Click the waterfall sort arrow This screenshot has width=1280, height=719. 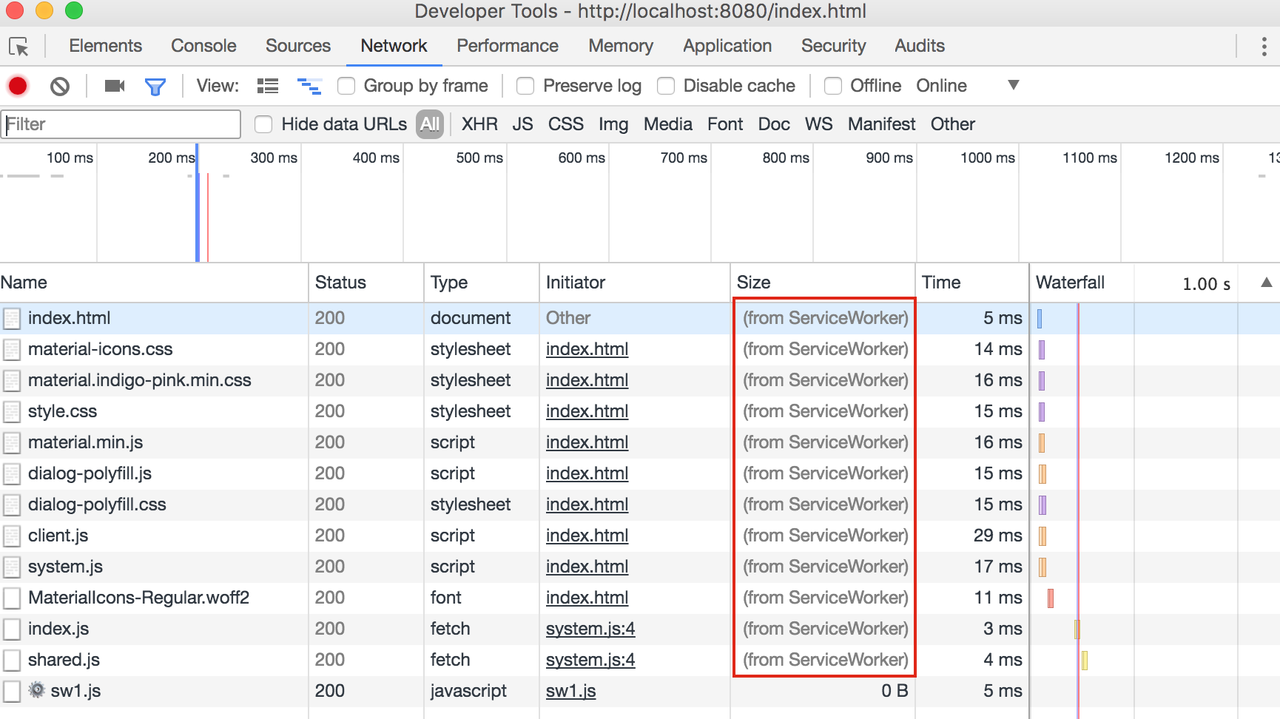tap(1266, 283)
